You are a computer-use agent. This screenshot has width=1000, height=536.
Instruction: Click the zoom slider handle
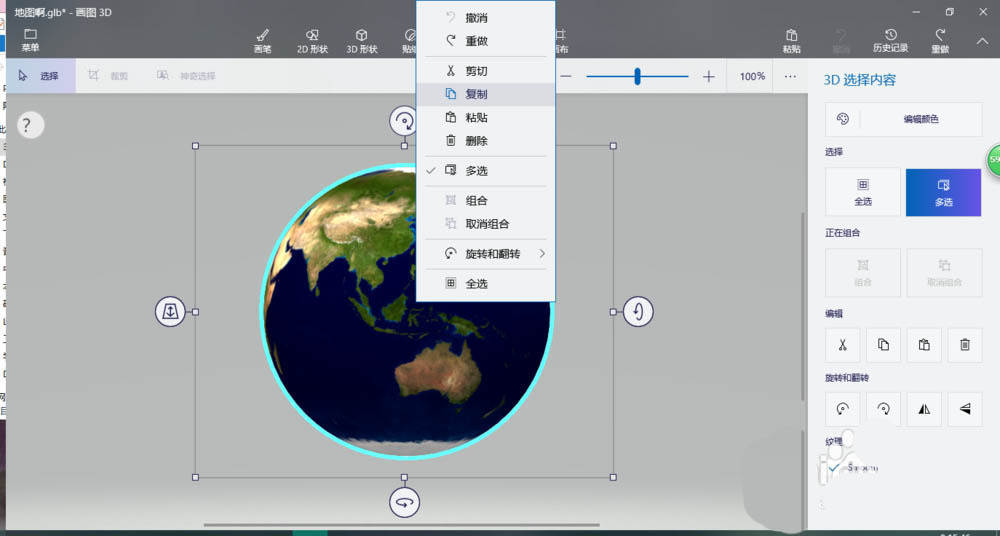pyautogui.click(x=637, y=77)
